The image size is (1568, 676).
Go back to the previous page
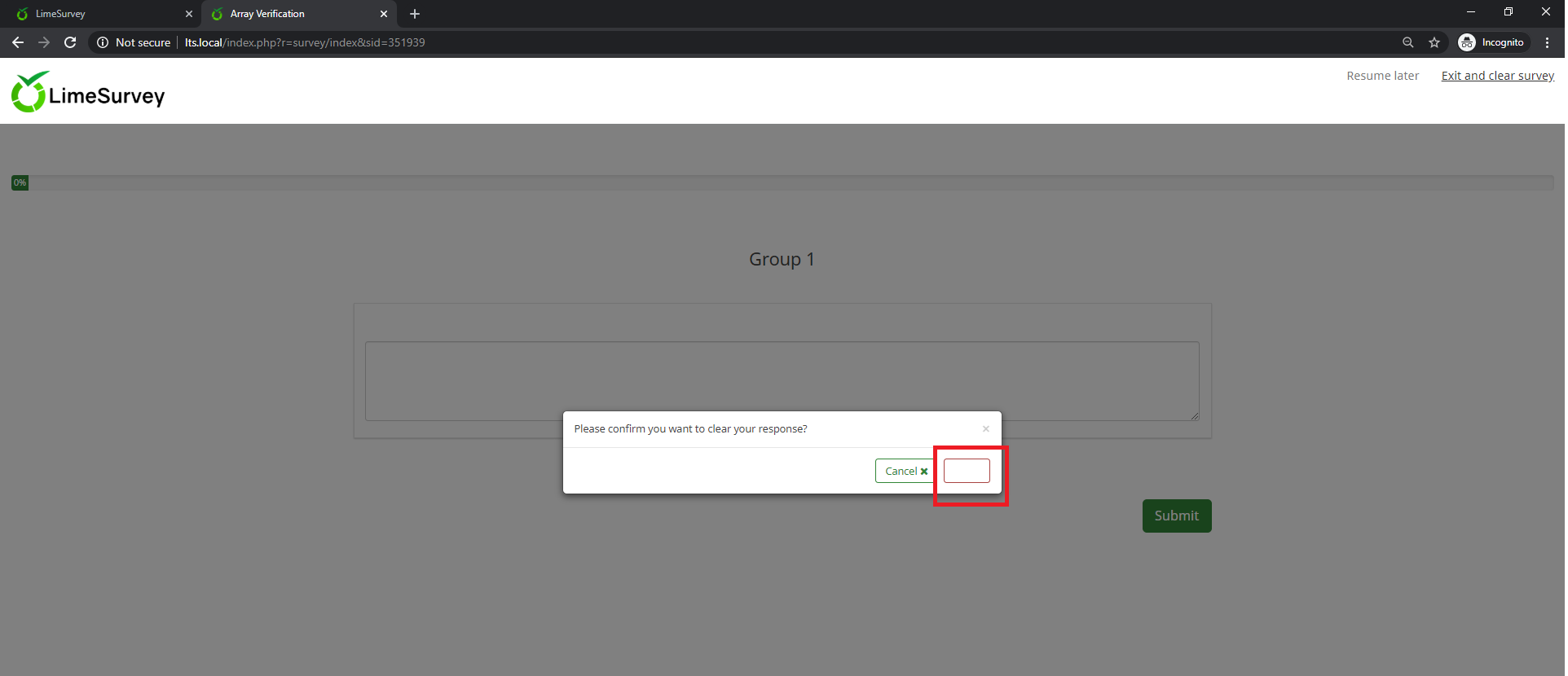pos(18,42)
